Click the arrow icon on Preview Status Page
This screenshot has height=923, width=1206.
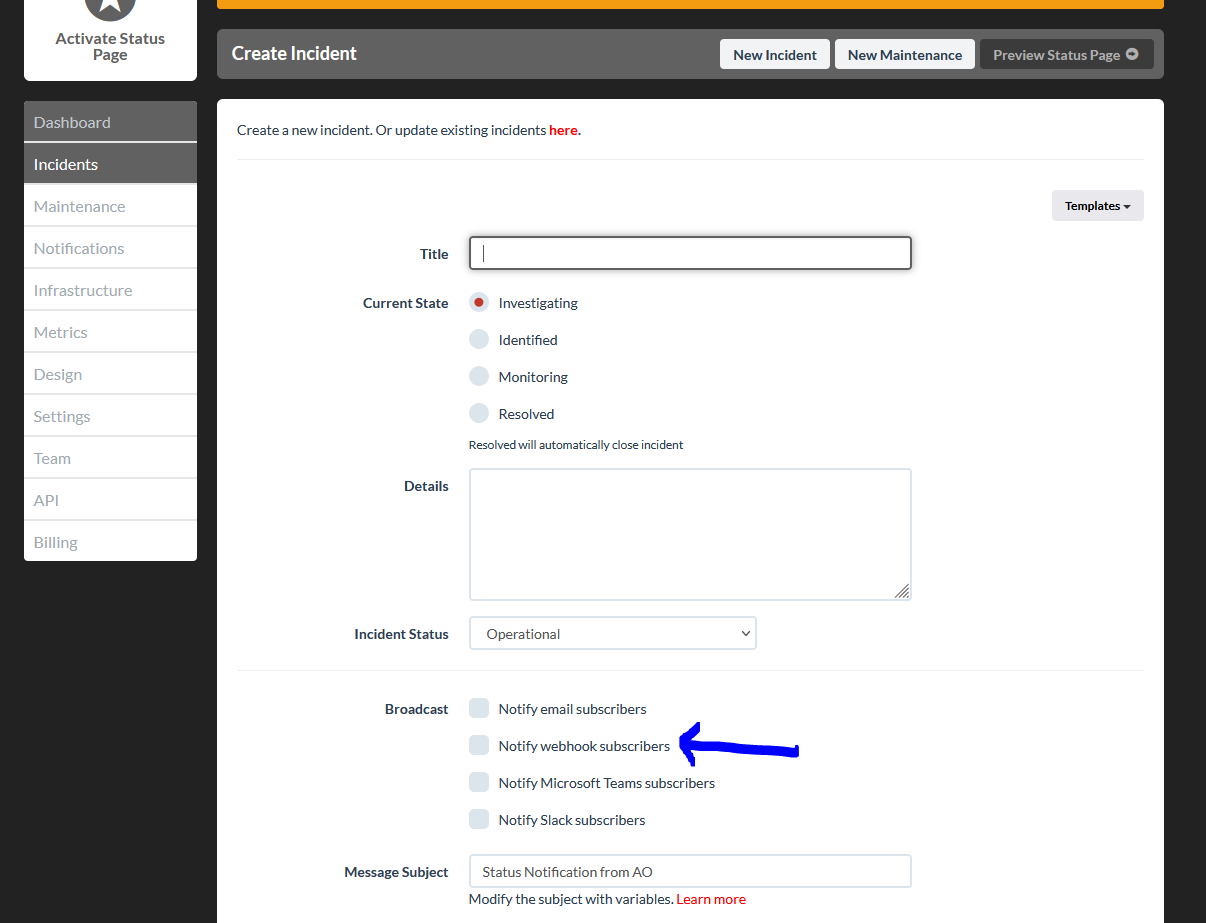click(1132, 55)
